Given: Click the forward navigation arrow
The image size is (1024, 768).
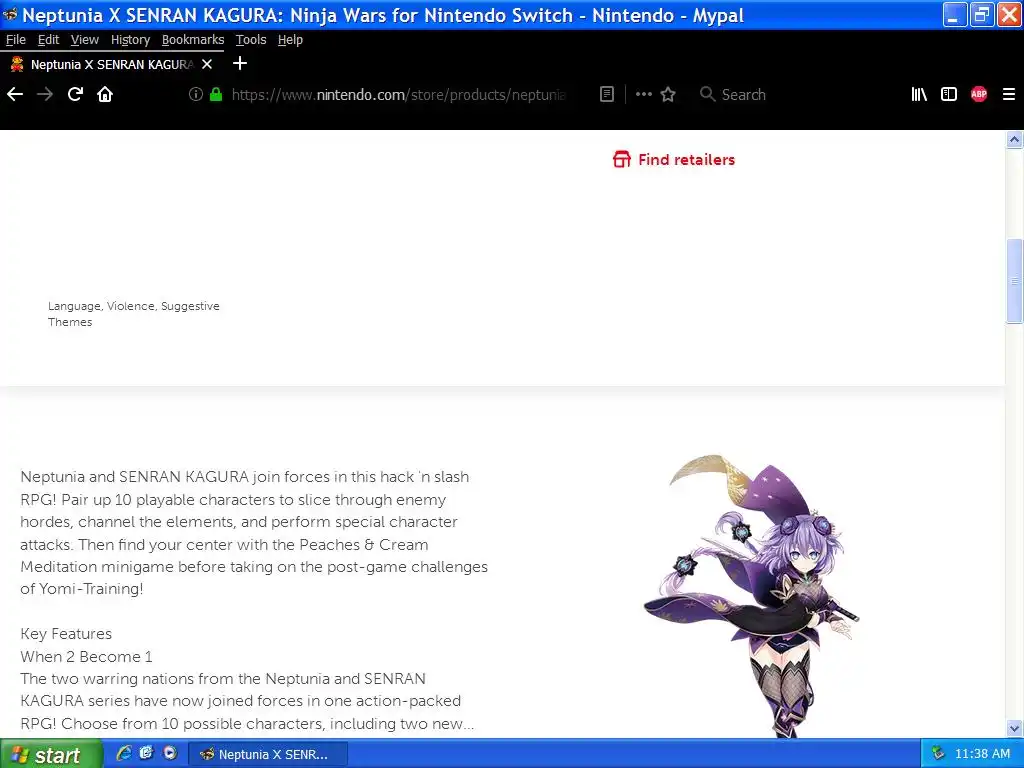Looking at the screenshot, I should pyautogui.click(x=45, y=95).
